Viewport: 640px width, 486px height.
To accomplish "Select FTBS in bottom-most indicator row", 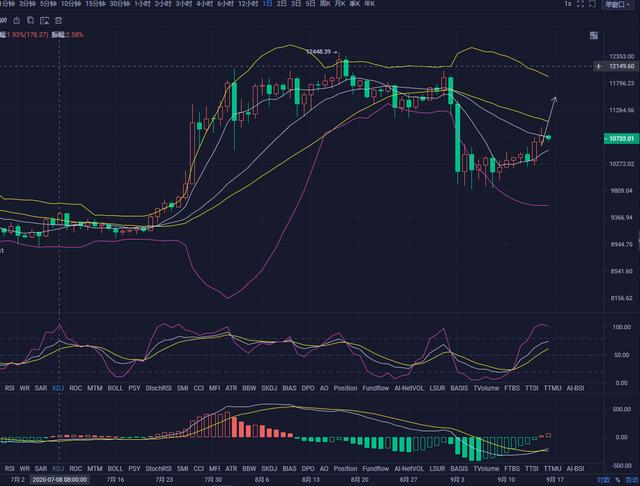I will (512, 468).
